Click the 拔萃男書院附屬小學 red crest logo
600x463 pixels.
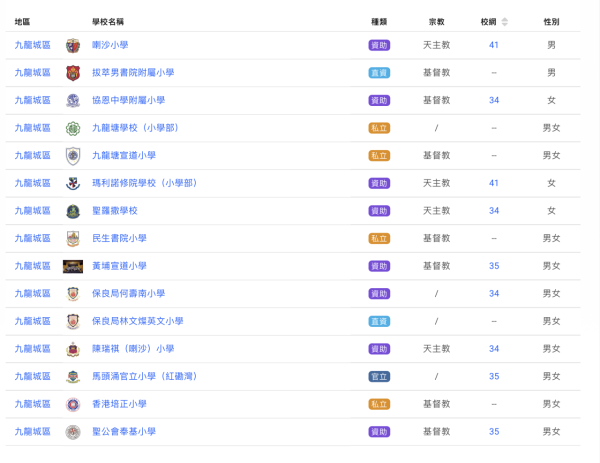coord(73,73)
